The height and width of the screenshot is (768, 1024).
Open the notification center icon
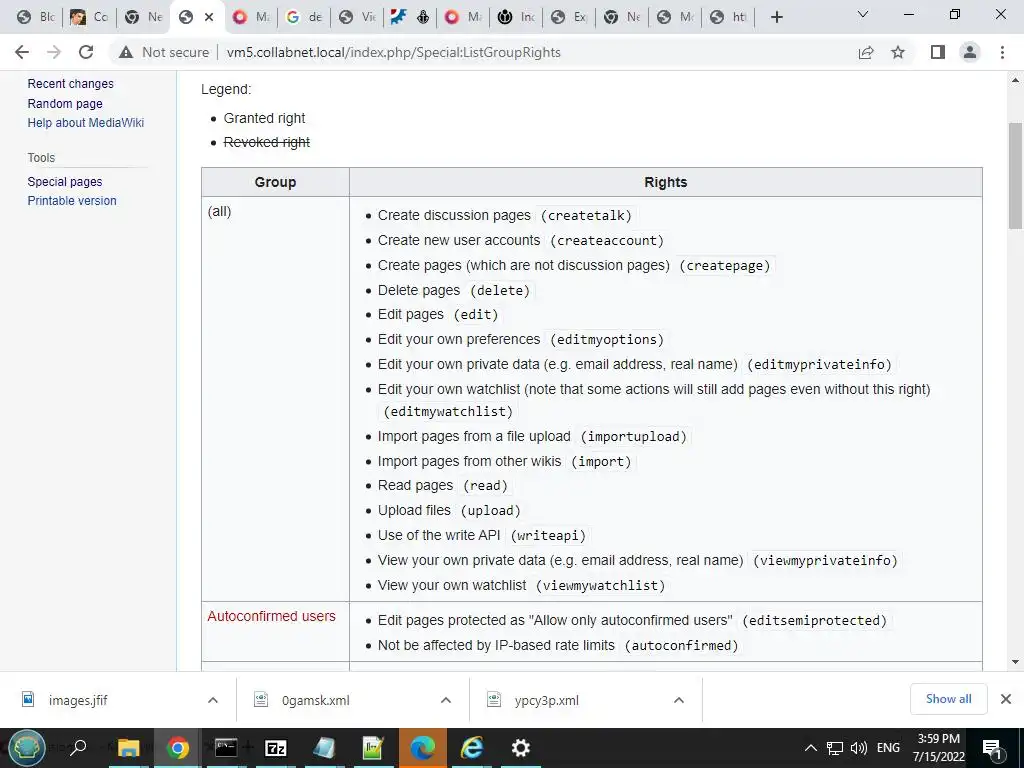point(992,748)
